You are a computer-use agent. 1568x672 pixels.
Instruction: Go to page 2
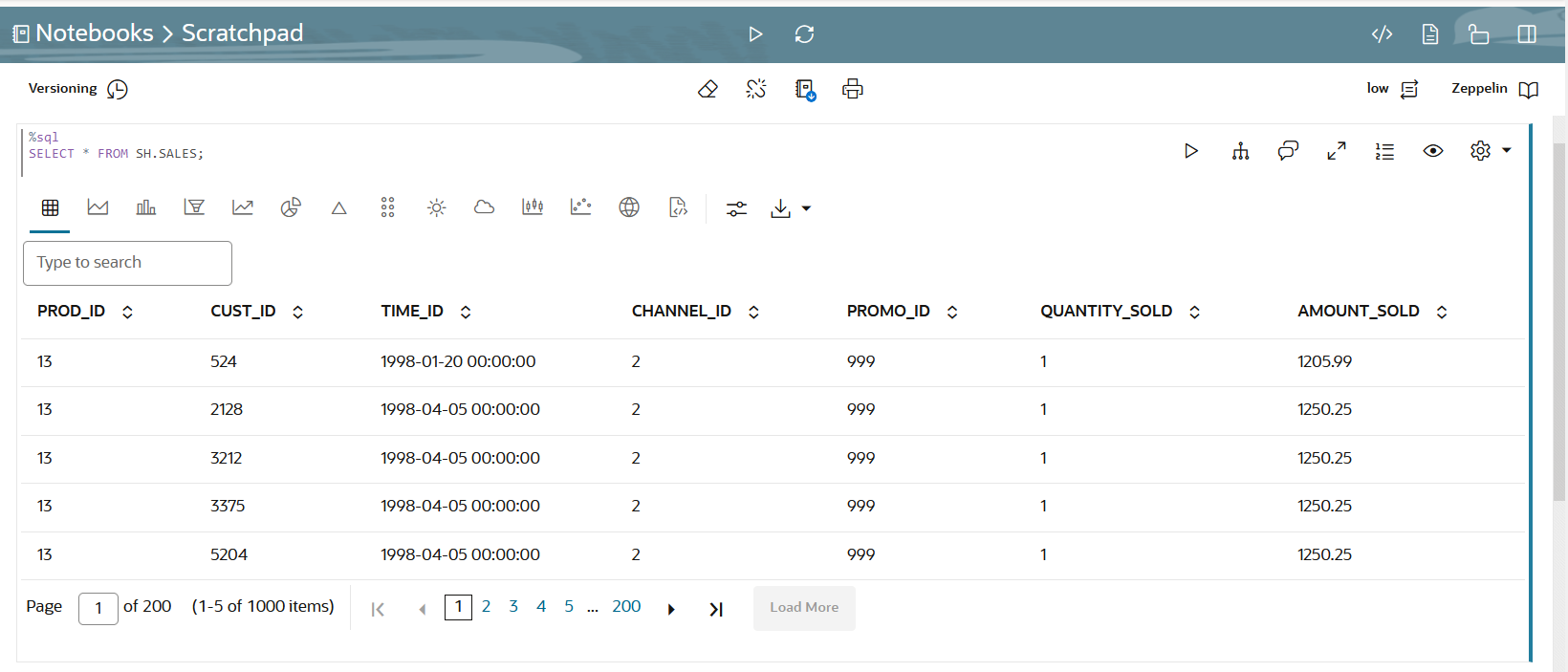click(486, 607)
